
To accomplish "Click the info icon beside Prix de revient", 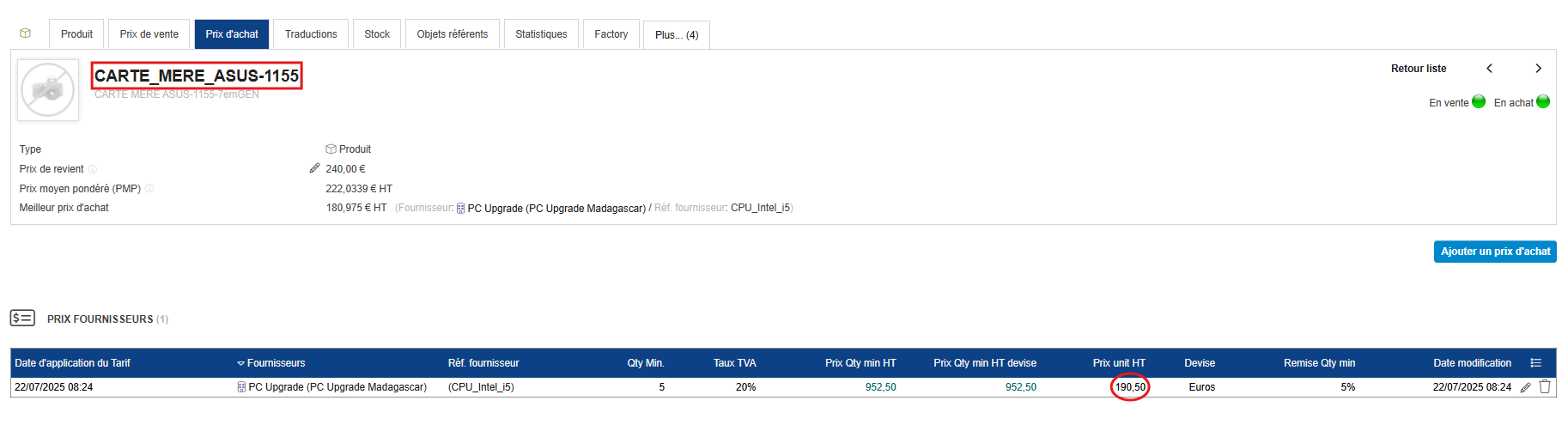I will click(93, 169).
